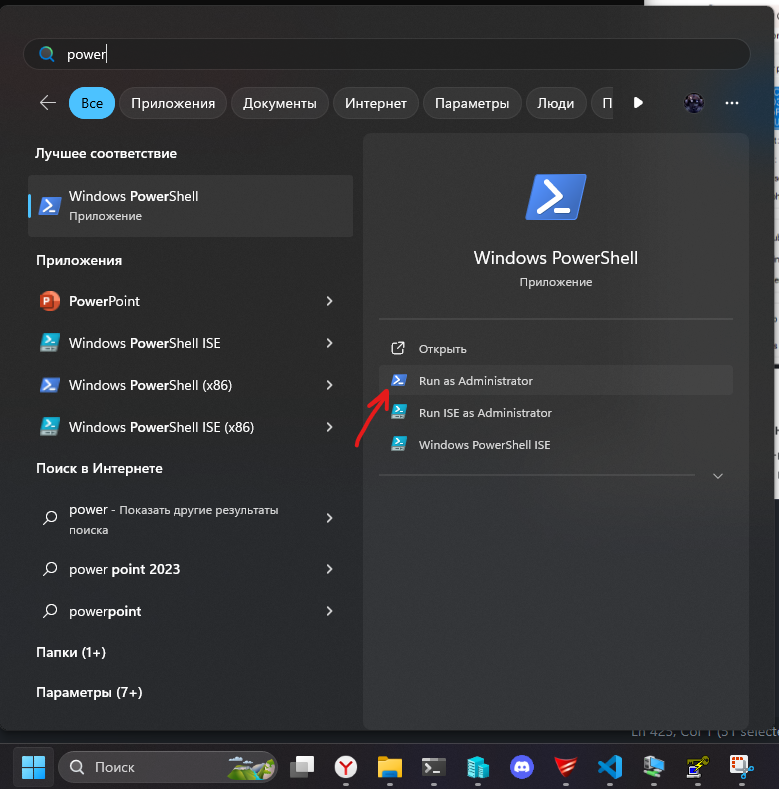Open Yandex Browser from the taskbar
This screenshot has height=789, width=779.
tap(346, 767)
